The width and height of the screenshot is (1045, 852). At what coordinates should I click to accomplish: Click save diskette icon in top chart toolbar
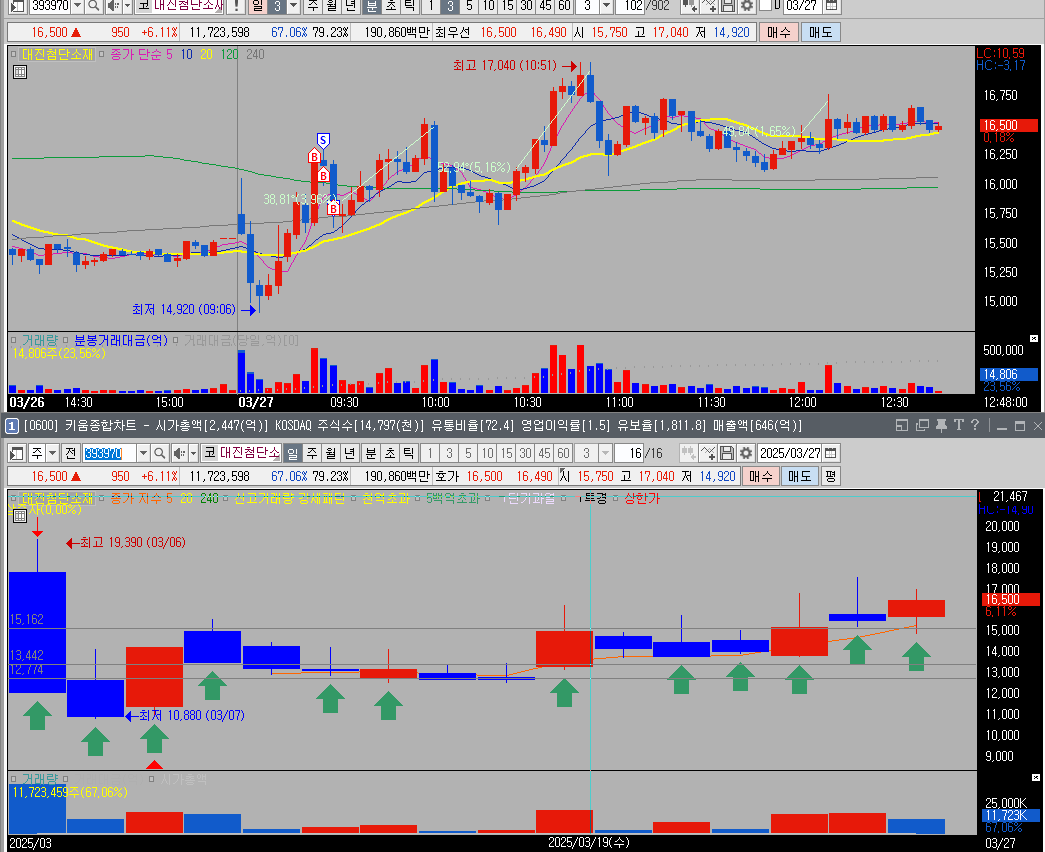728,6
